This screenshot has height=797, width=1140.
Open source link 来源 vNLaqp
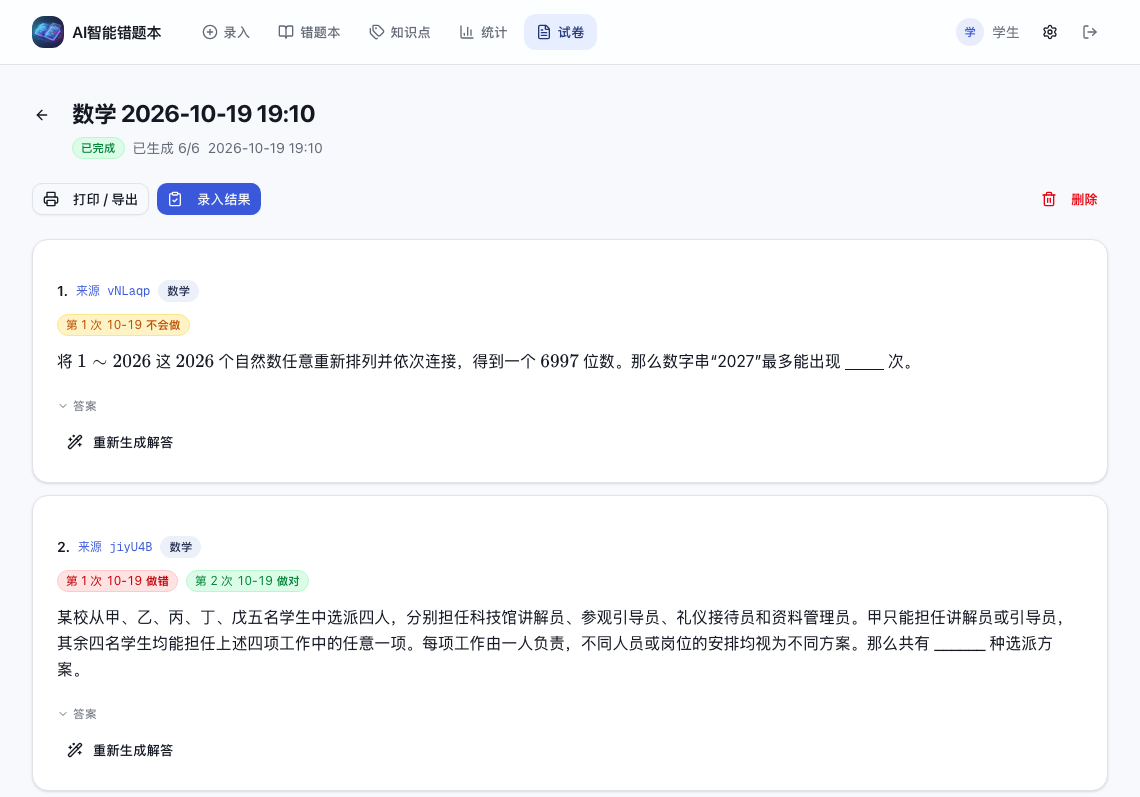point(113,291)
